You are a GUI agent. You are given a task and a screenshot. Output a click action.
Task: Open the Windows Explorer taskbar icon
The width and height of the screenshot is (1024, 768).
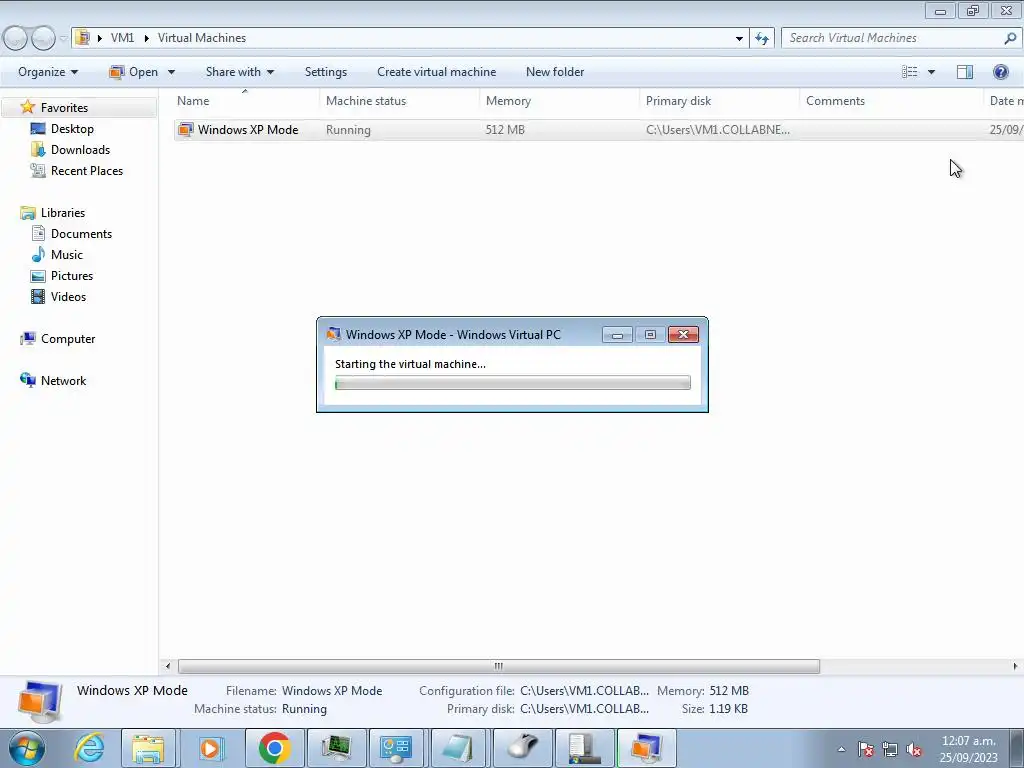pos(149,748)
